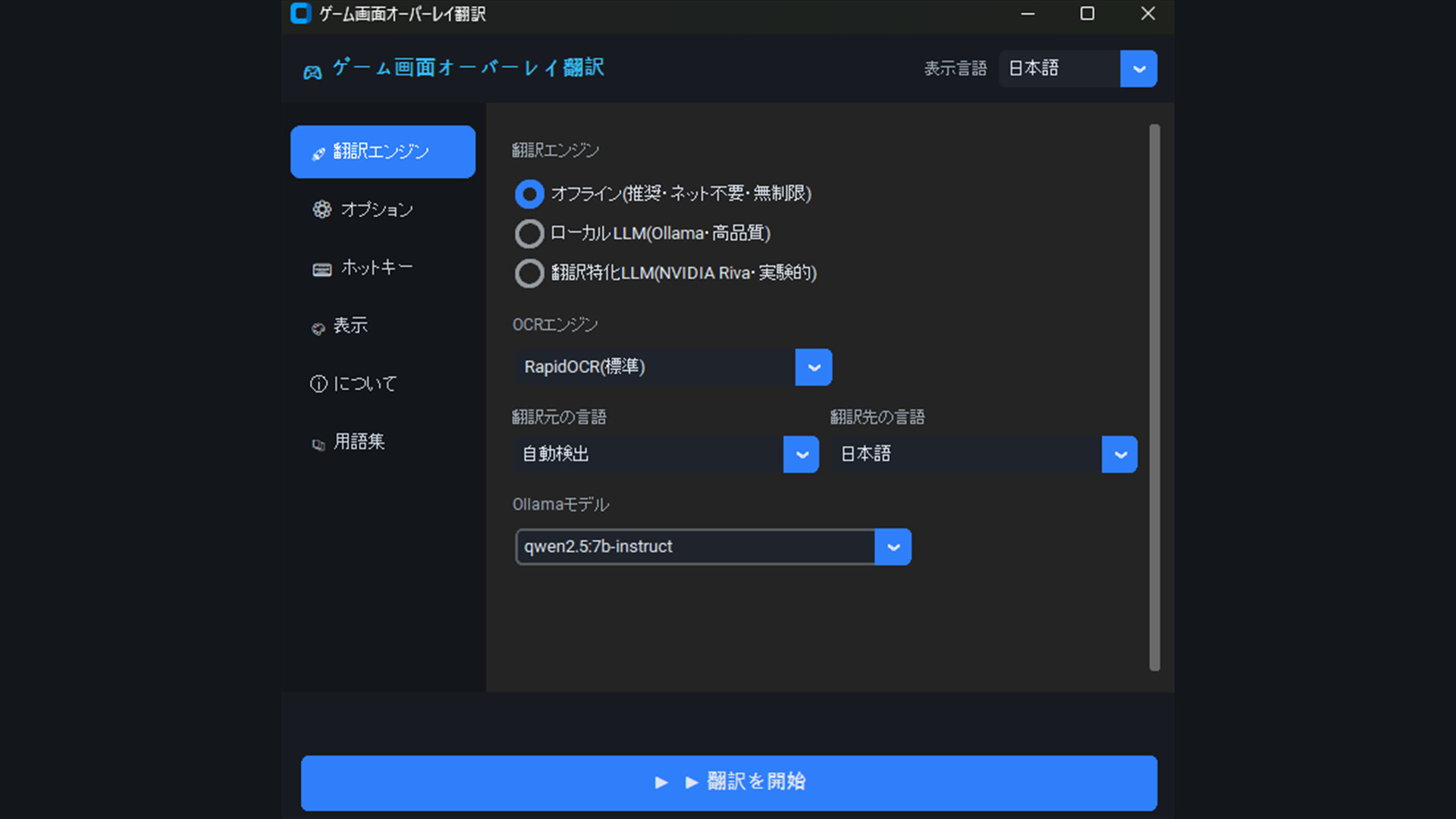Start translation with 翻訳を開始 button
Viewport: 1456px width, 819px height.
729,783
